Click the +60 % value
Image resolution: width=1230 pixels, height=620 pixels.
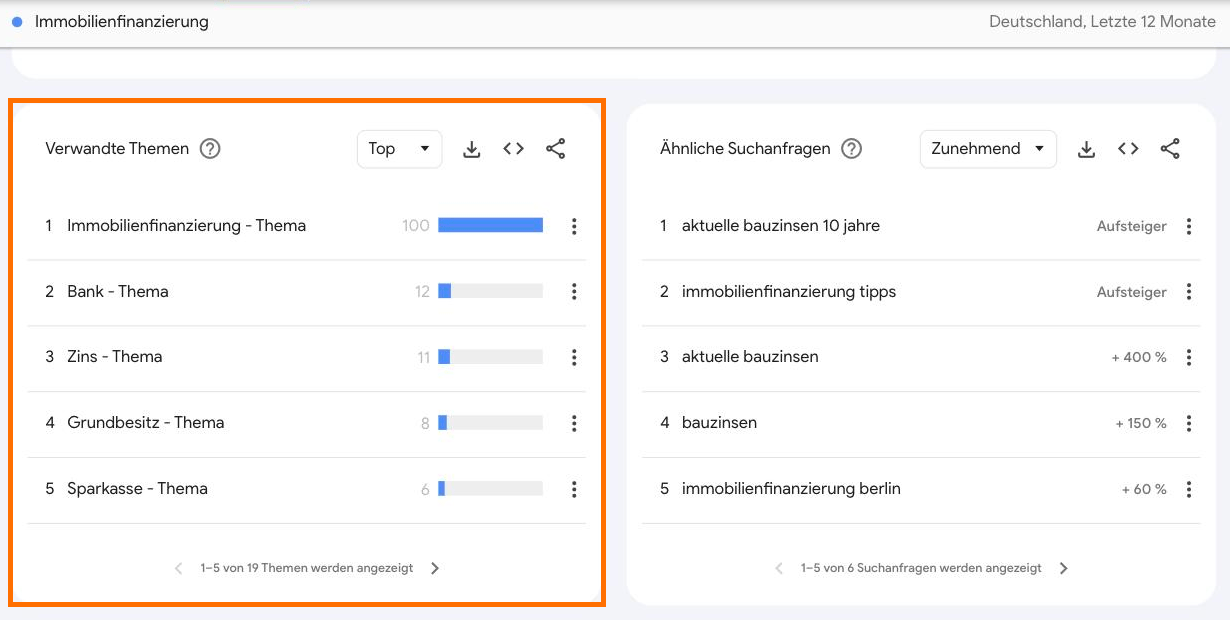pyautogui.click(x=1144, y=489)
